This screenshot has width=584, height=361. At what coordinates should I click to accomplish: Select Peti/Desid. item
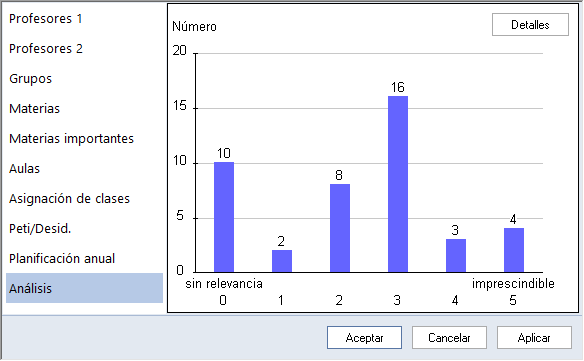coord(40,229)
